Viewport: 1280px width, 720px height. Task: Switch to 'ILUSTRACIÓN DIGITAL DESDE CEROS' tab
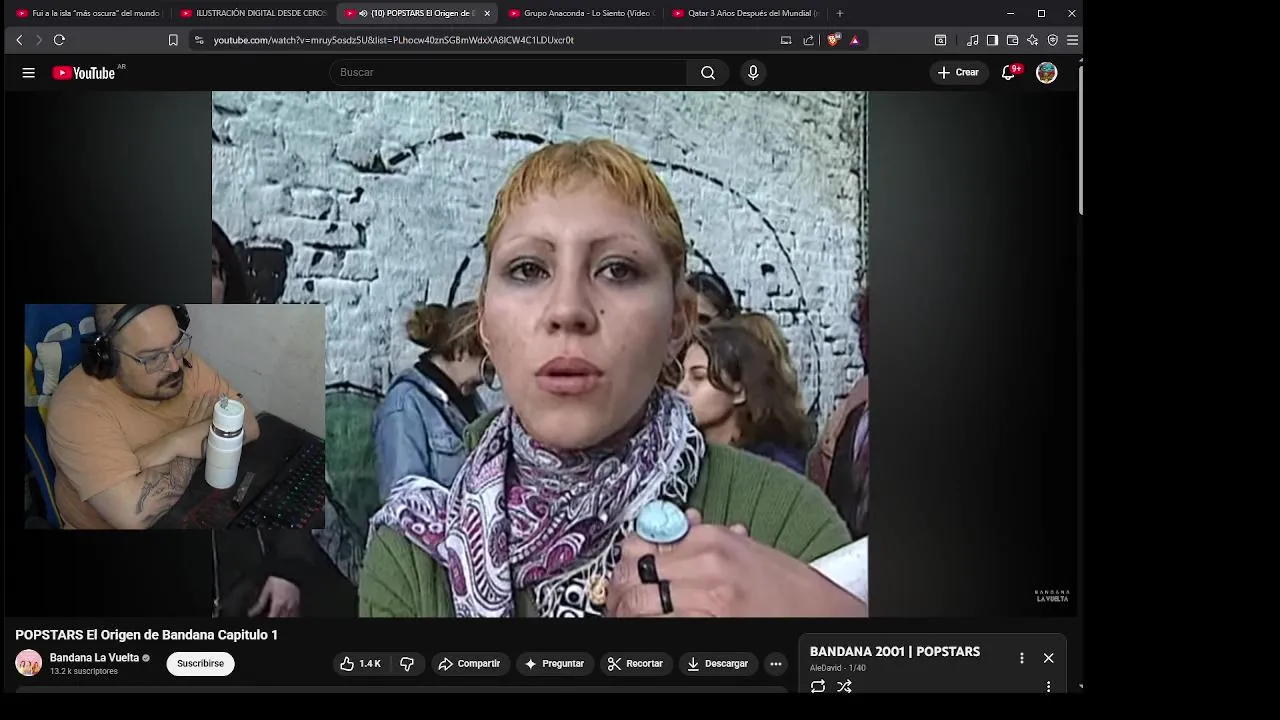click(x=254, y=13)
